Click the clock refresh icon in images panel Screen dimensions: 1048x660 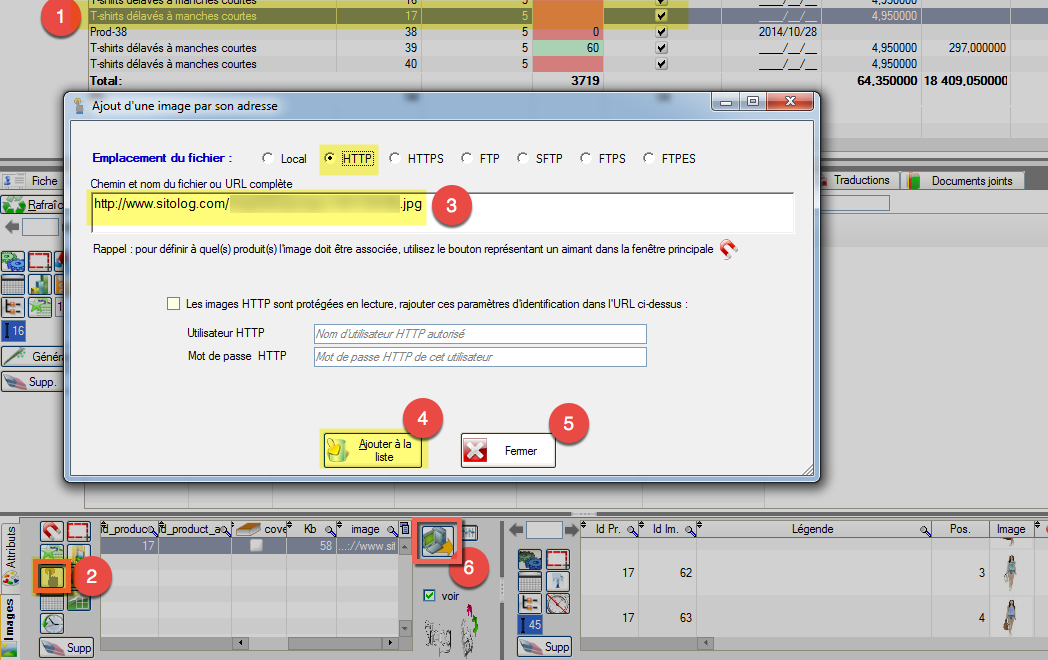coord(52,622)
